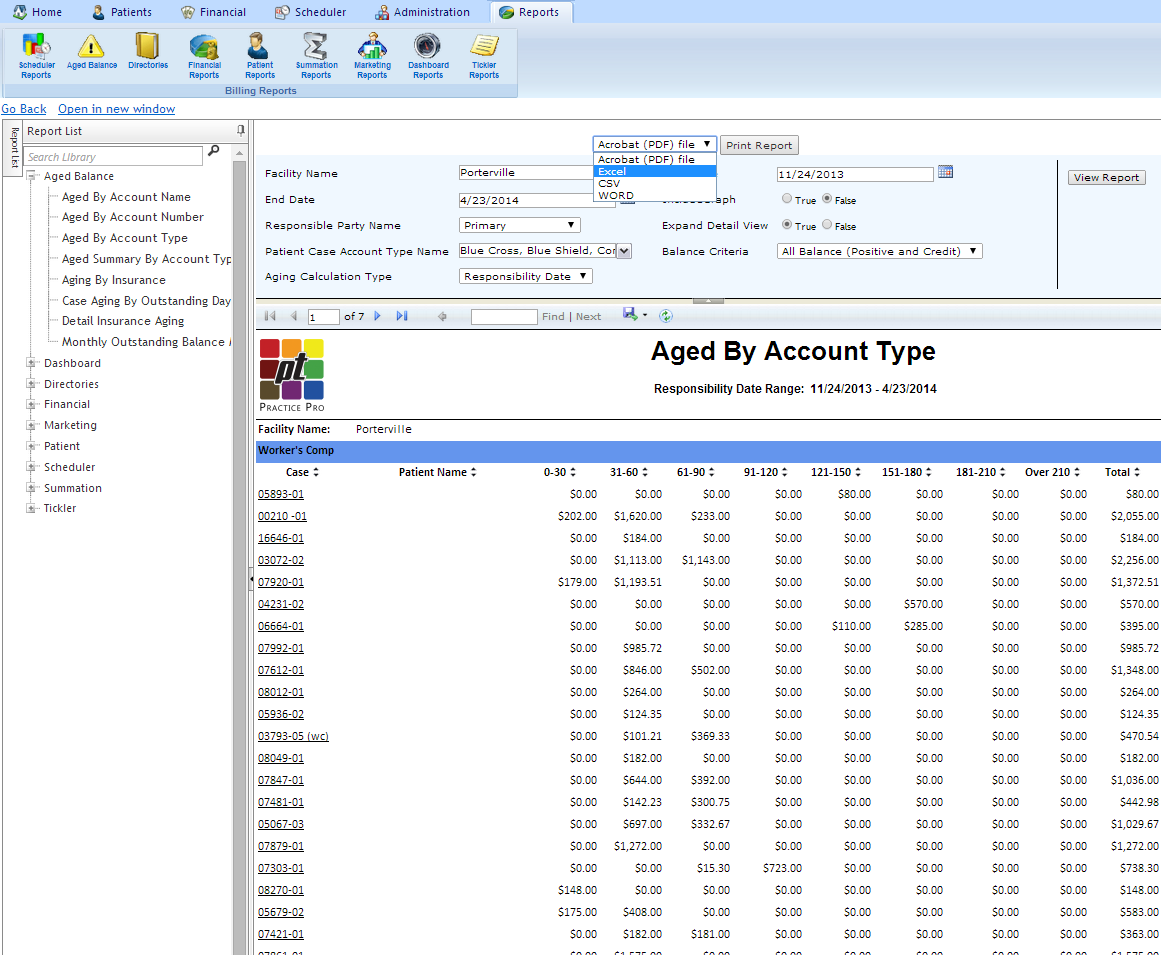This screenshot has width=1161, height=955.
Task: Open Directories reports icon
Action: click(148, 47)
